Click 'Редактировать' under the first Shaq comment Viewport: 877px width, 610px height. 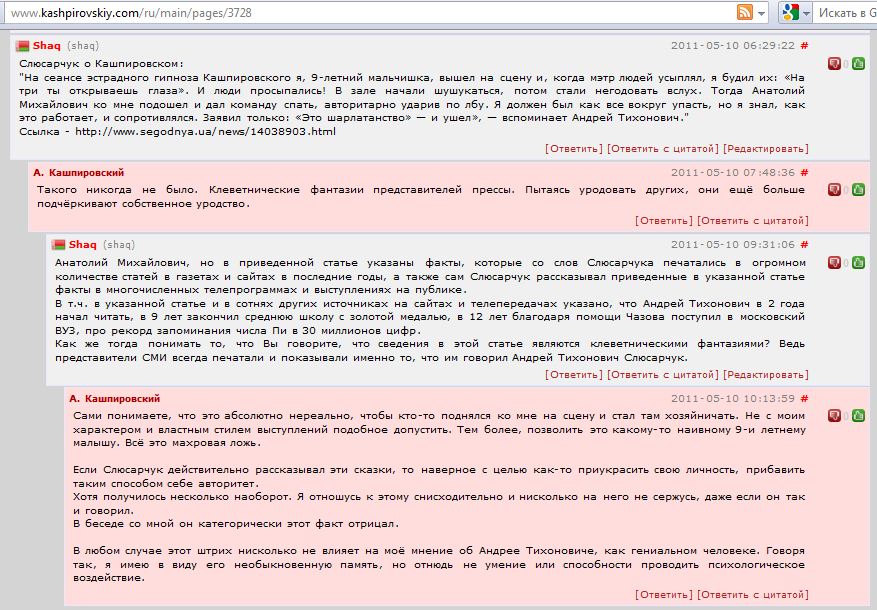[765, 149]
